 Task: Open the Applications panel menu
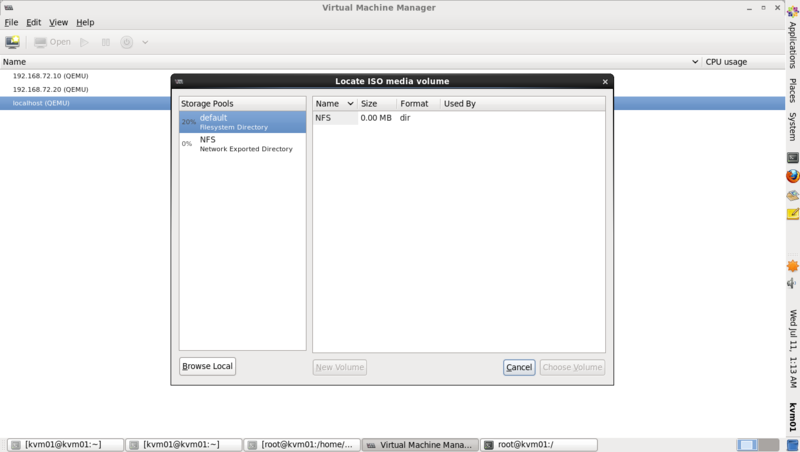[792, 45]
